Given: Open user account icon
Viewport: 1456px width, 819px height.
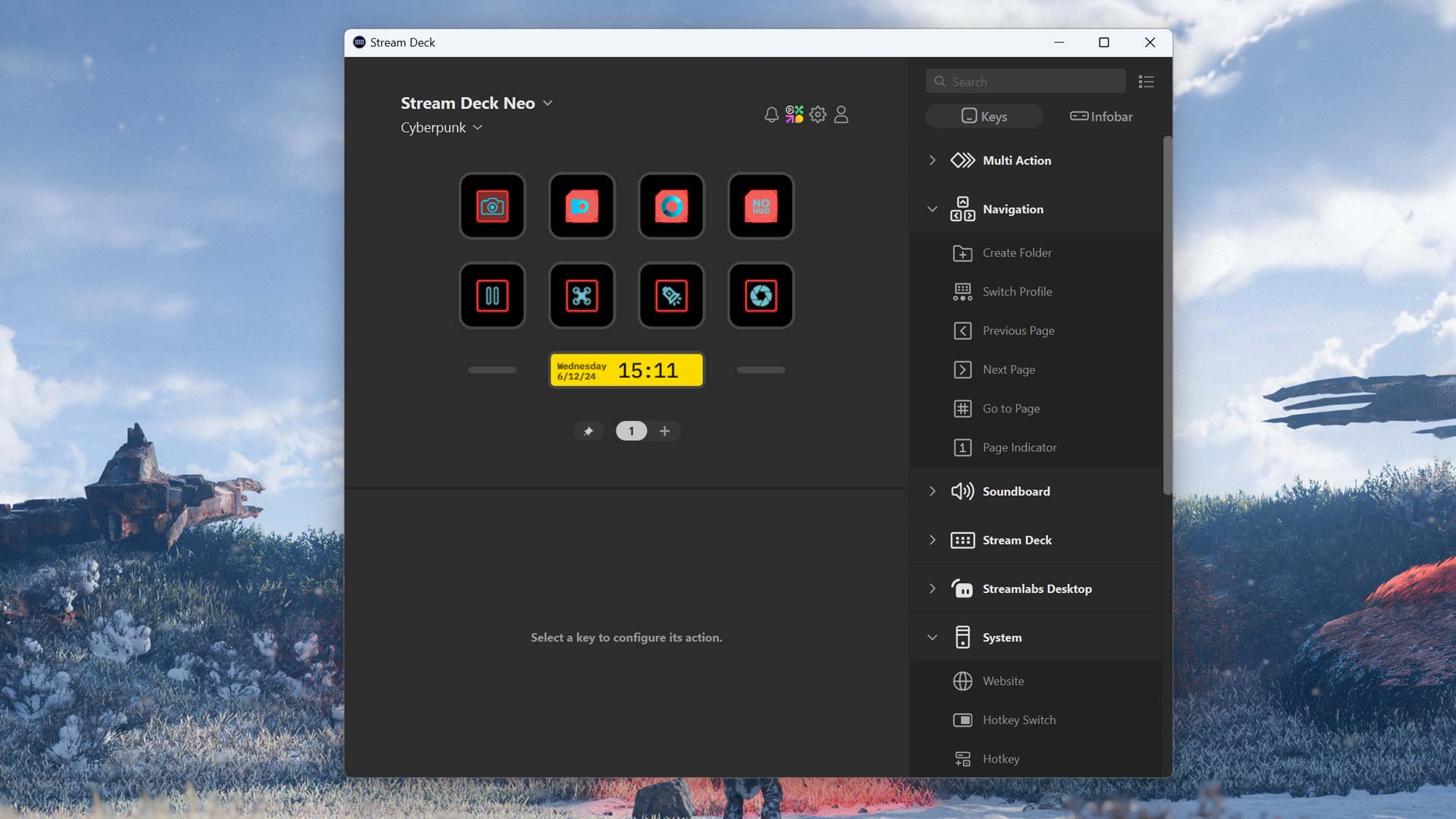Looking at the screenshot, I should click(841, 115).
